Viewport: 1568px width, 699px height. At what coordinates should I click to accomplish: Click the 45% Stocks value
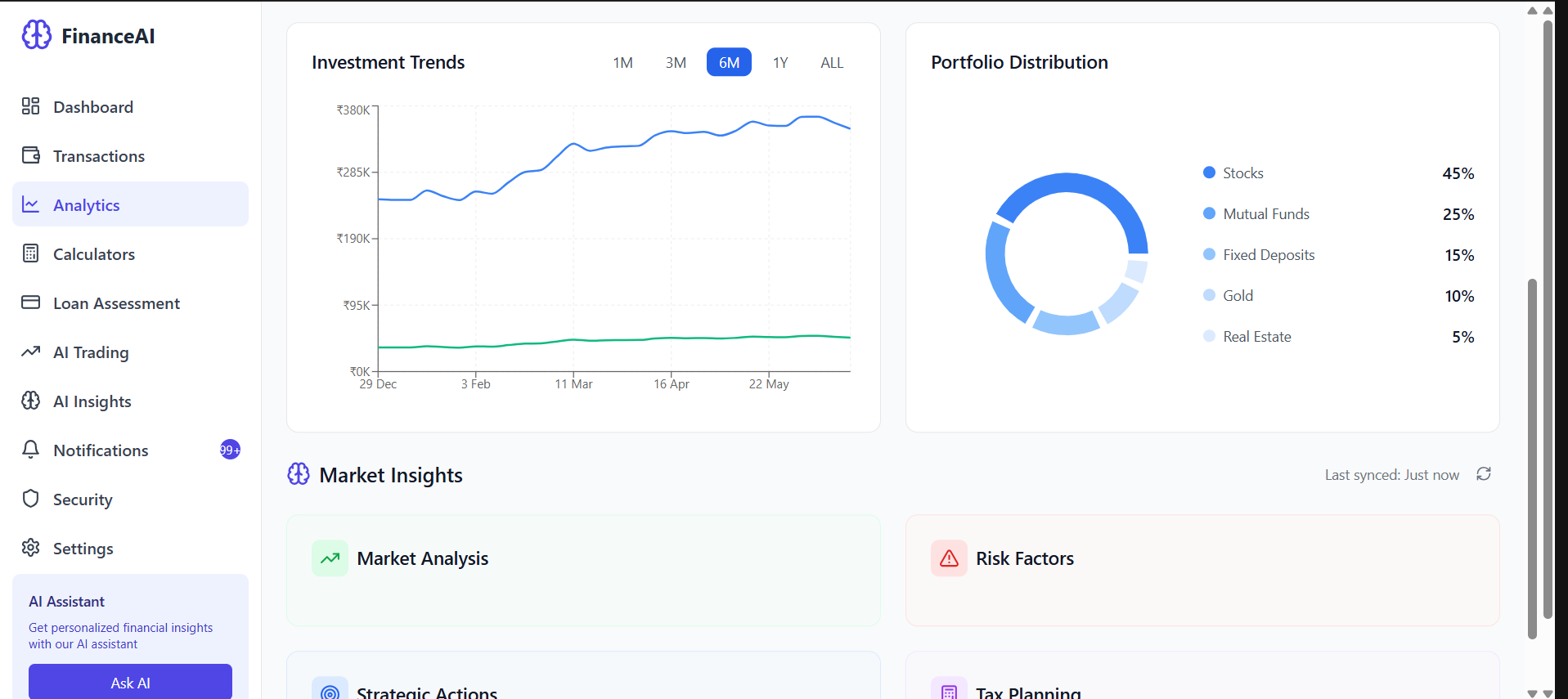coord(1458,173)
